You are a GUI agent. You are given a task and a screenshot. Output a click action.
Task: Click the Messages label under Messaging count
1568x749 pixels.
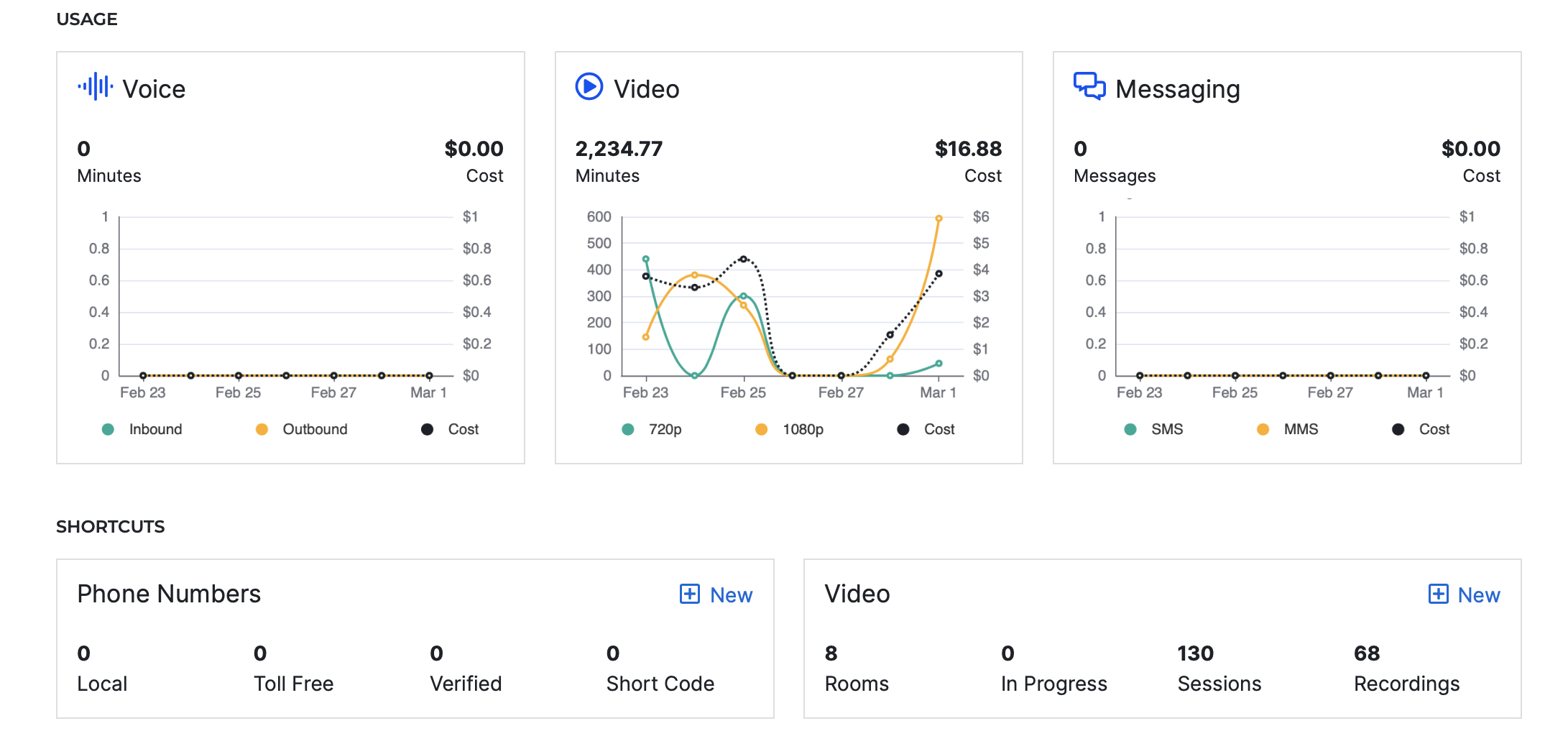coord(1115,176)
